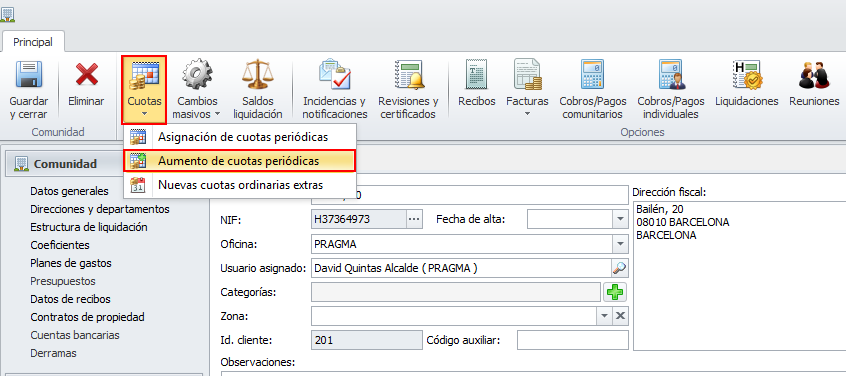The image size is (846, 376).
Task: Expand the Facturas dropdown arrow
Action: (527, 114)
